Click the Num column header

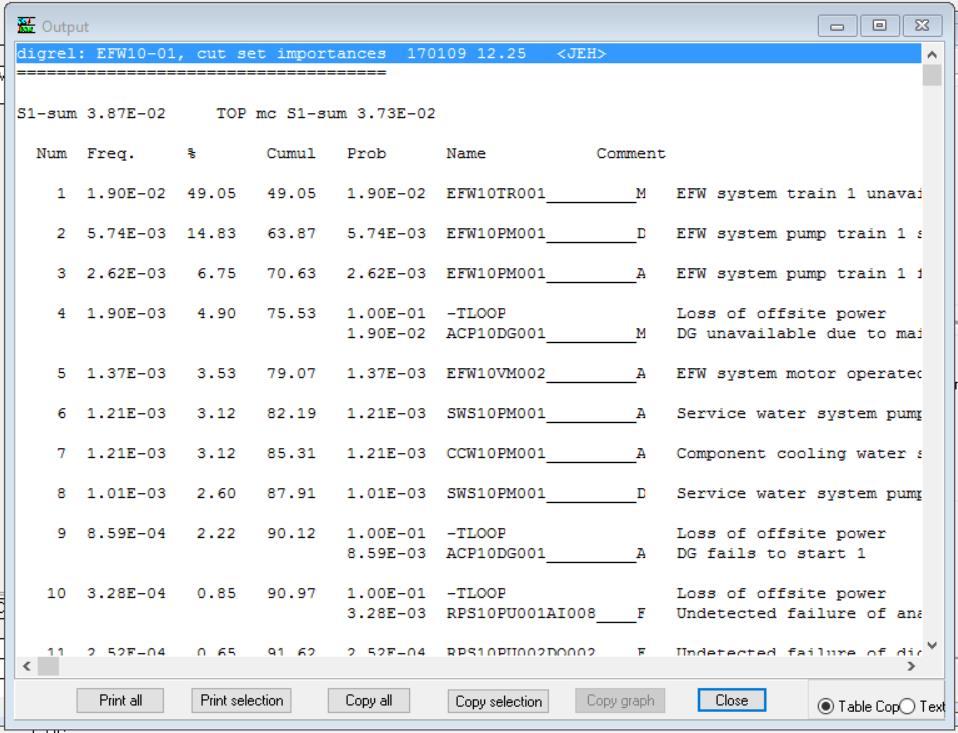pos(51,153)
